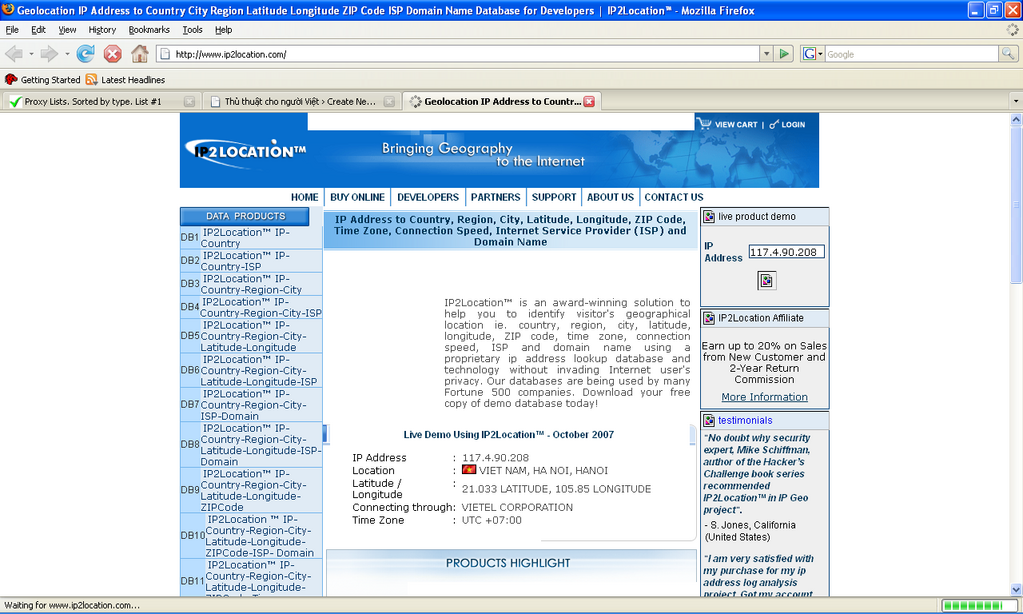
Task: Expand the address bar URL dropdown
Action: 767,54
